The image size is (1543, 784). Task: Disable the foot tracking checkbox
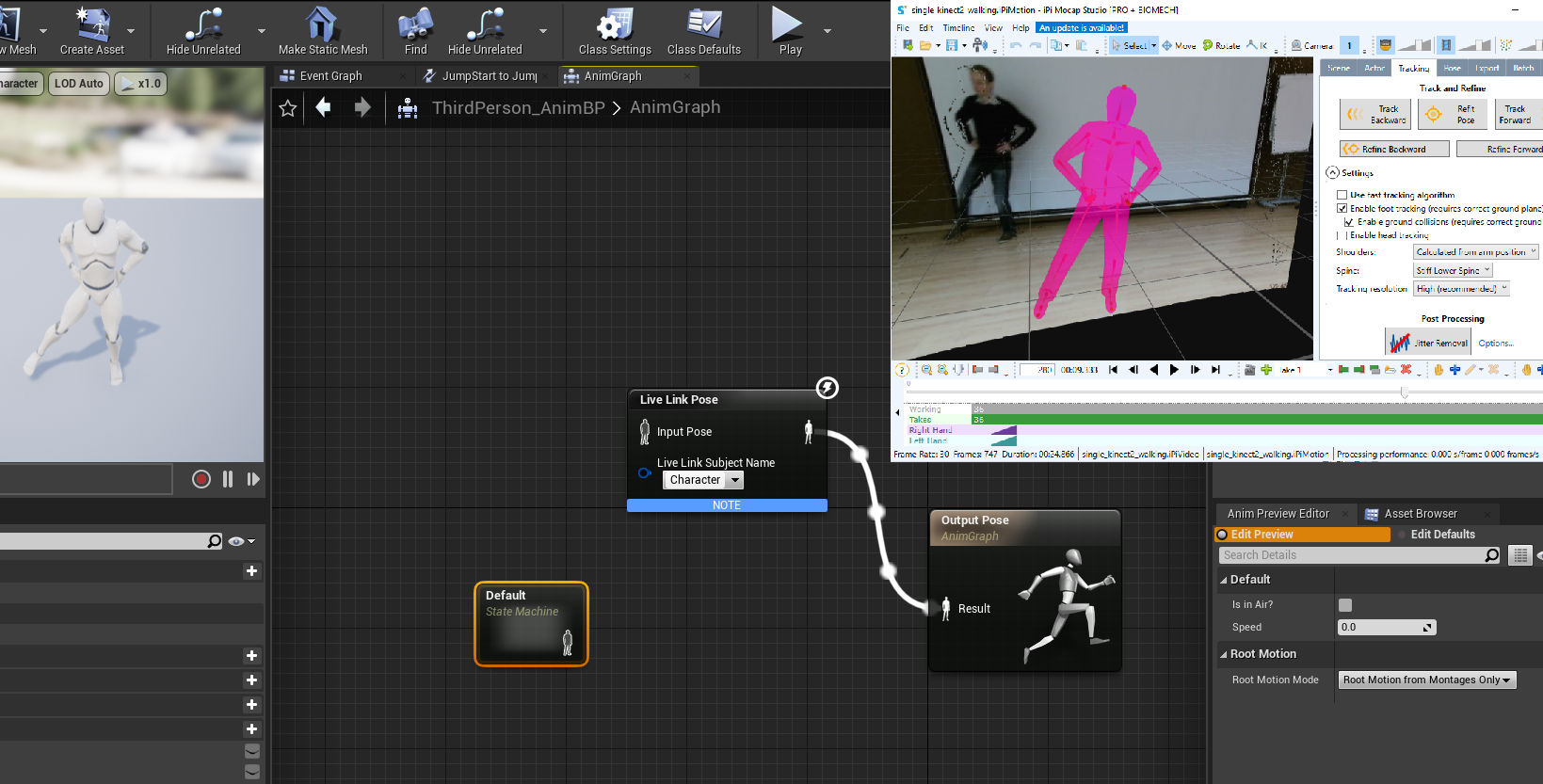tap(1342, 209)
